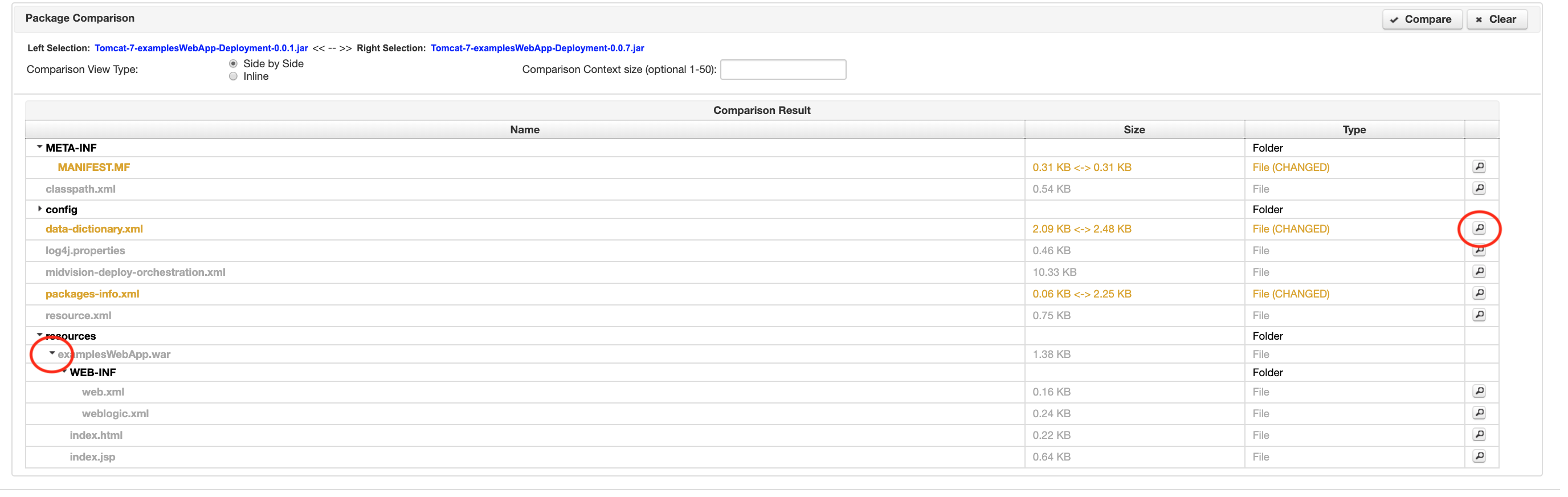Select Inline comparison view

coord(234,77)
